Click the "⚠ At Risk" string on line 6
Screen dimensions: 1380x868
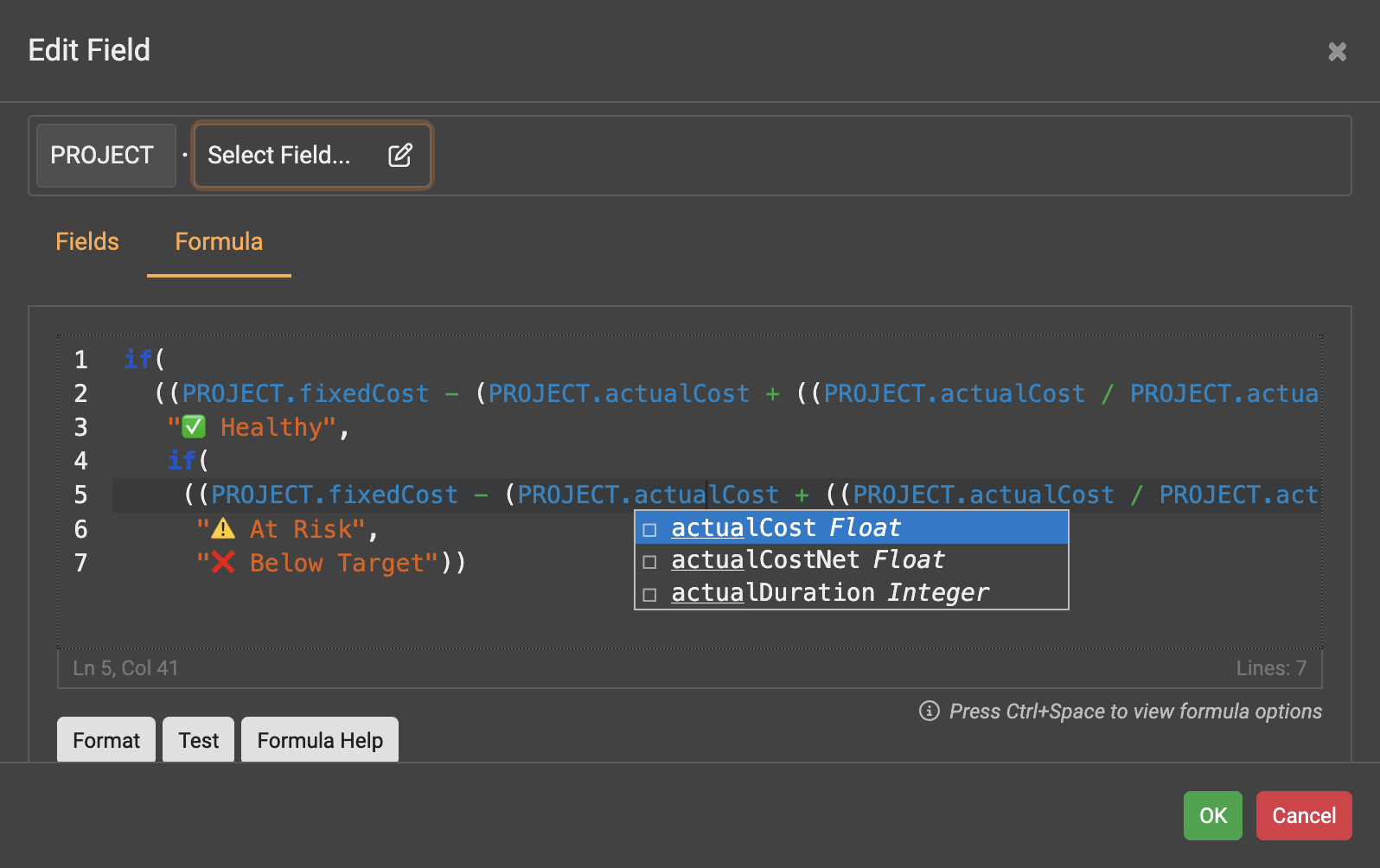[282, 529]
